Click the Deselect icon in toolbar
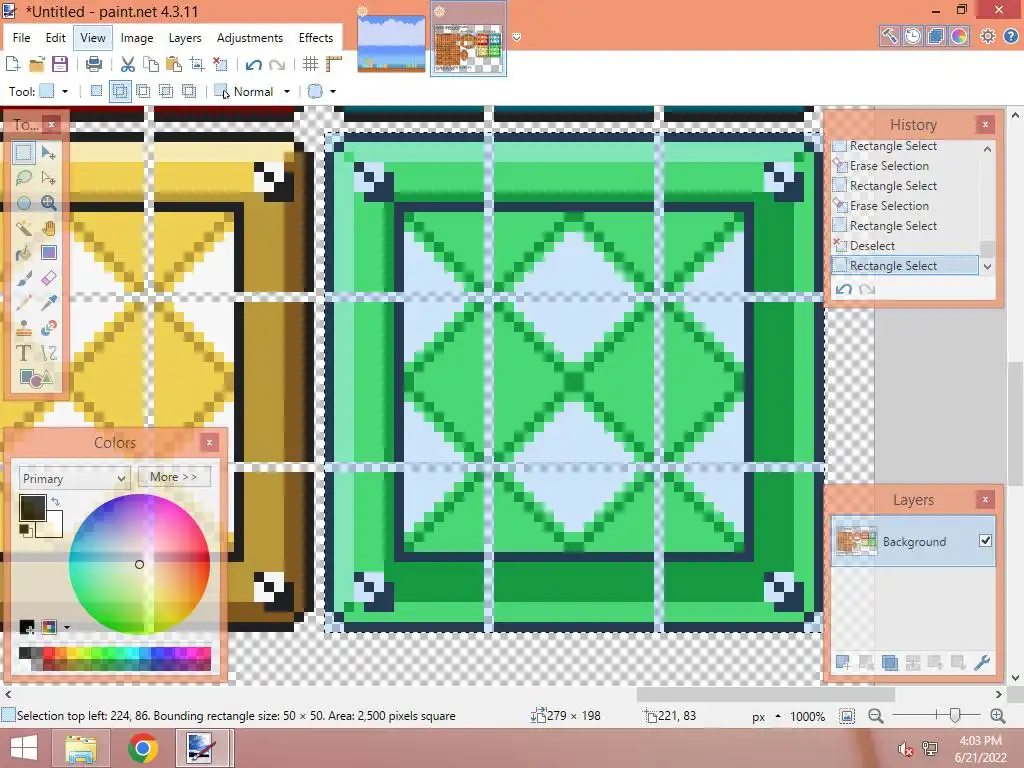 tap(220, 64)
